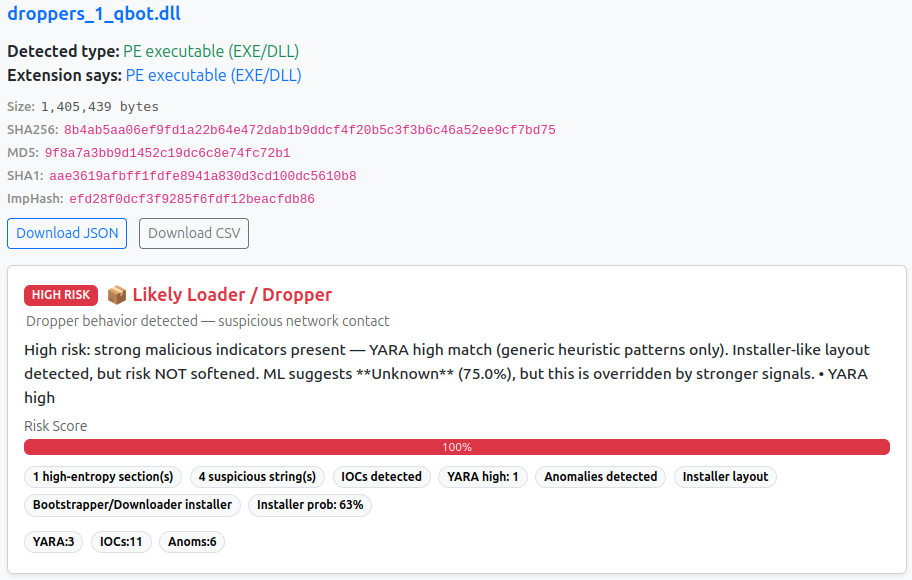The width and height of the screenshot is (912, 580).
Task: Click the YARA high: 1 tag
Action: point(482,476)
